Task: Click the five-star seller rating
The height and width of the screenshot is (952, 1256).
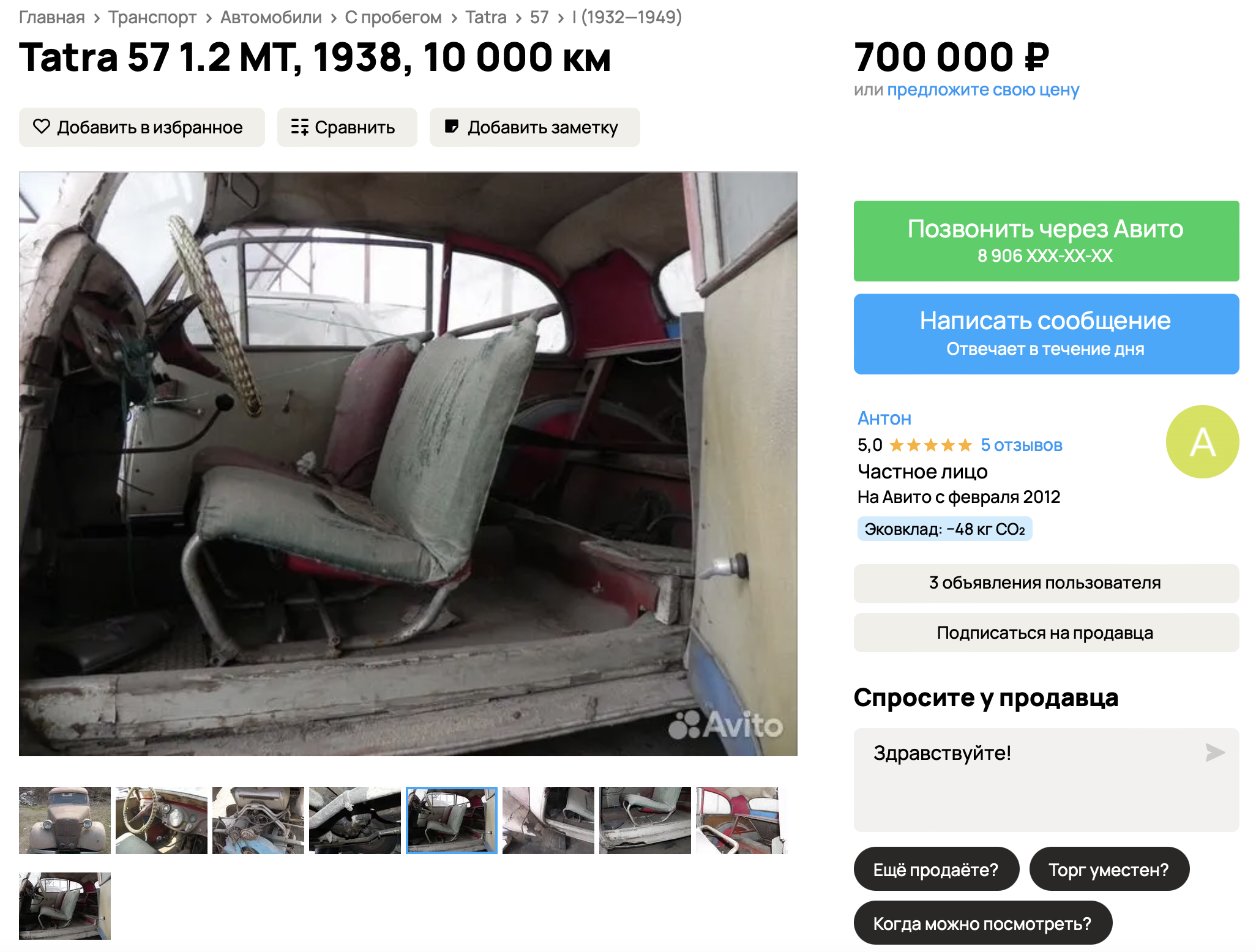Action: click(x=930, y=445)
